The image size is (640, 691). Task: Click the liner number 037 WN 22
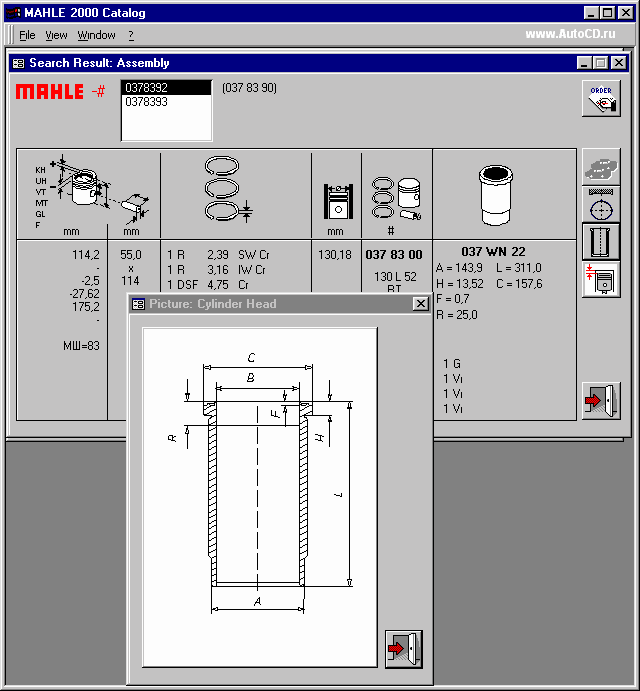tap(493, 252)
